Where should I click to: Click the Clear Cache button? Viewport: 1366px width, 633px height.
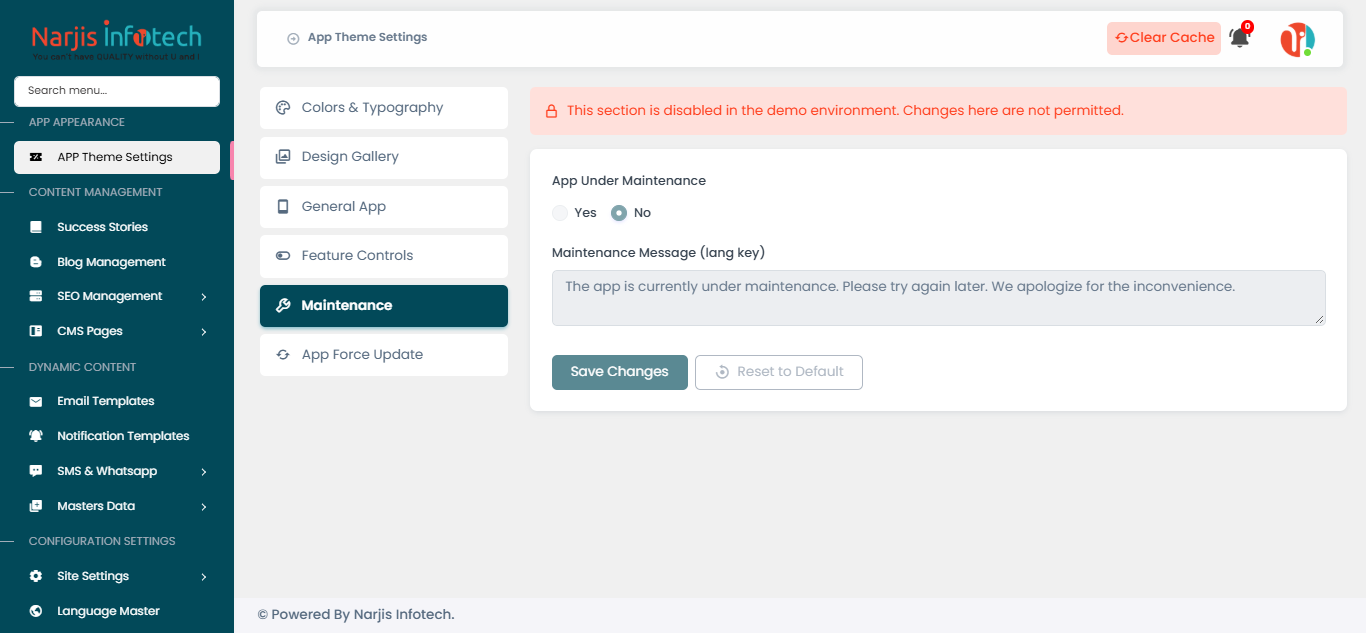[x=1164, y=38]
